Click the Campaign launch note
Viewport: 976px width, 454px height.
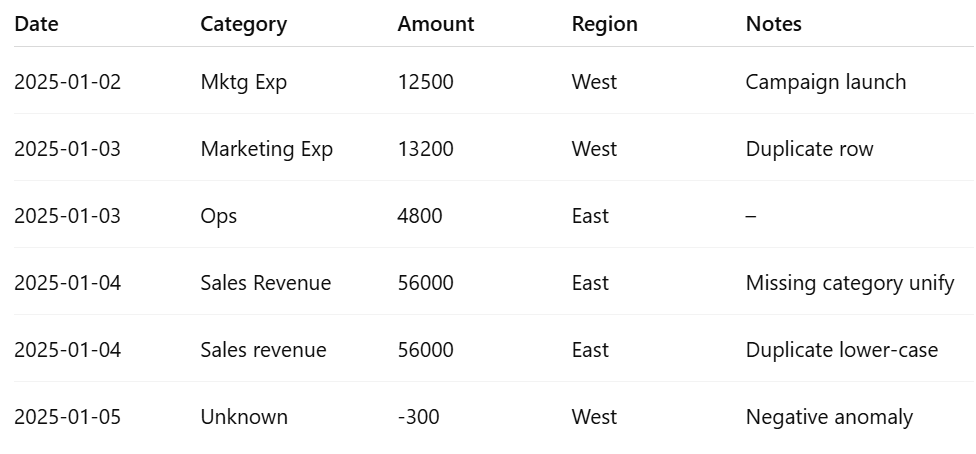[x=825, y=82]
